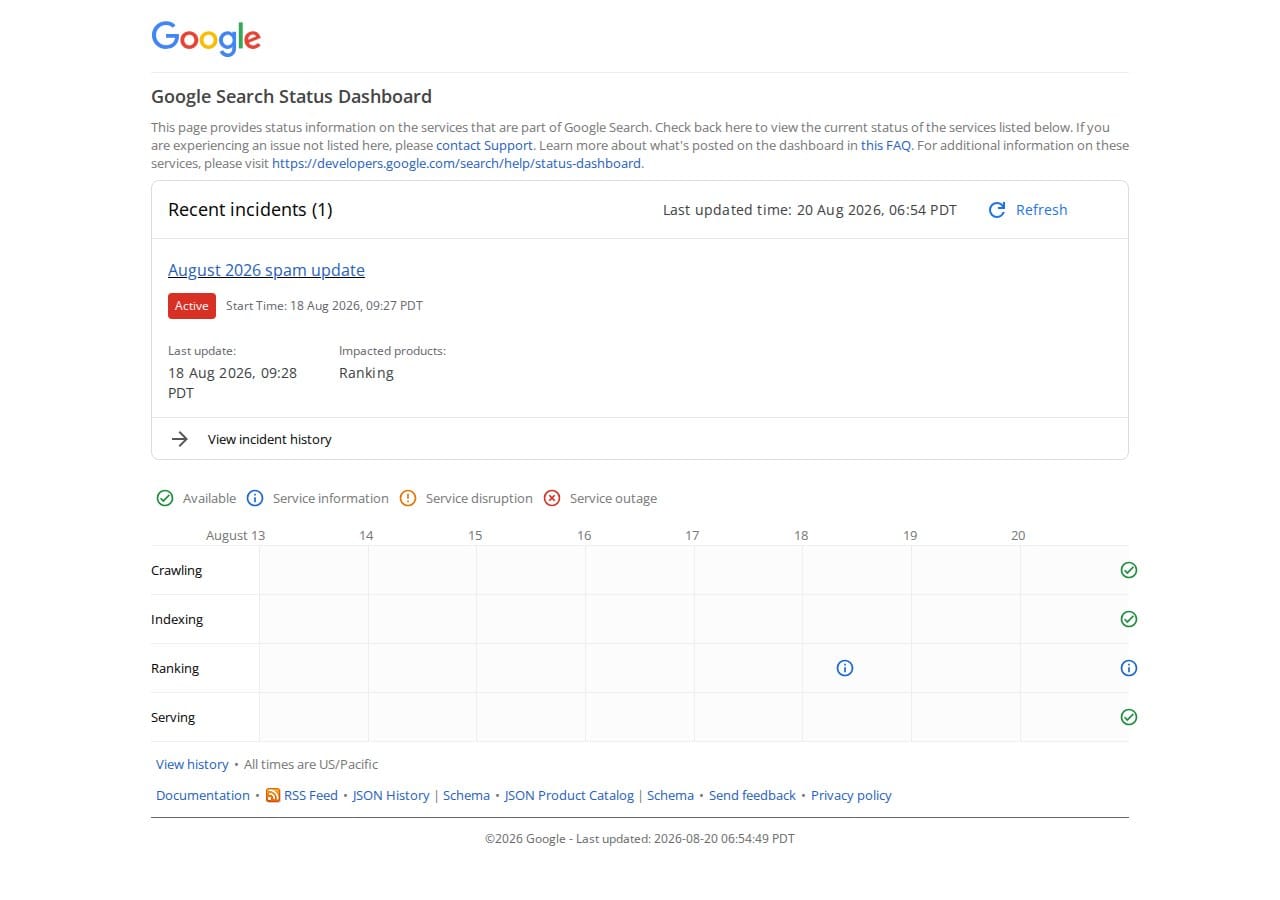Screen dimensions: 1280x900
Task: Open the Privacy policy link
Action: click(x=851, y=795)
